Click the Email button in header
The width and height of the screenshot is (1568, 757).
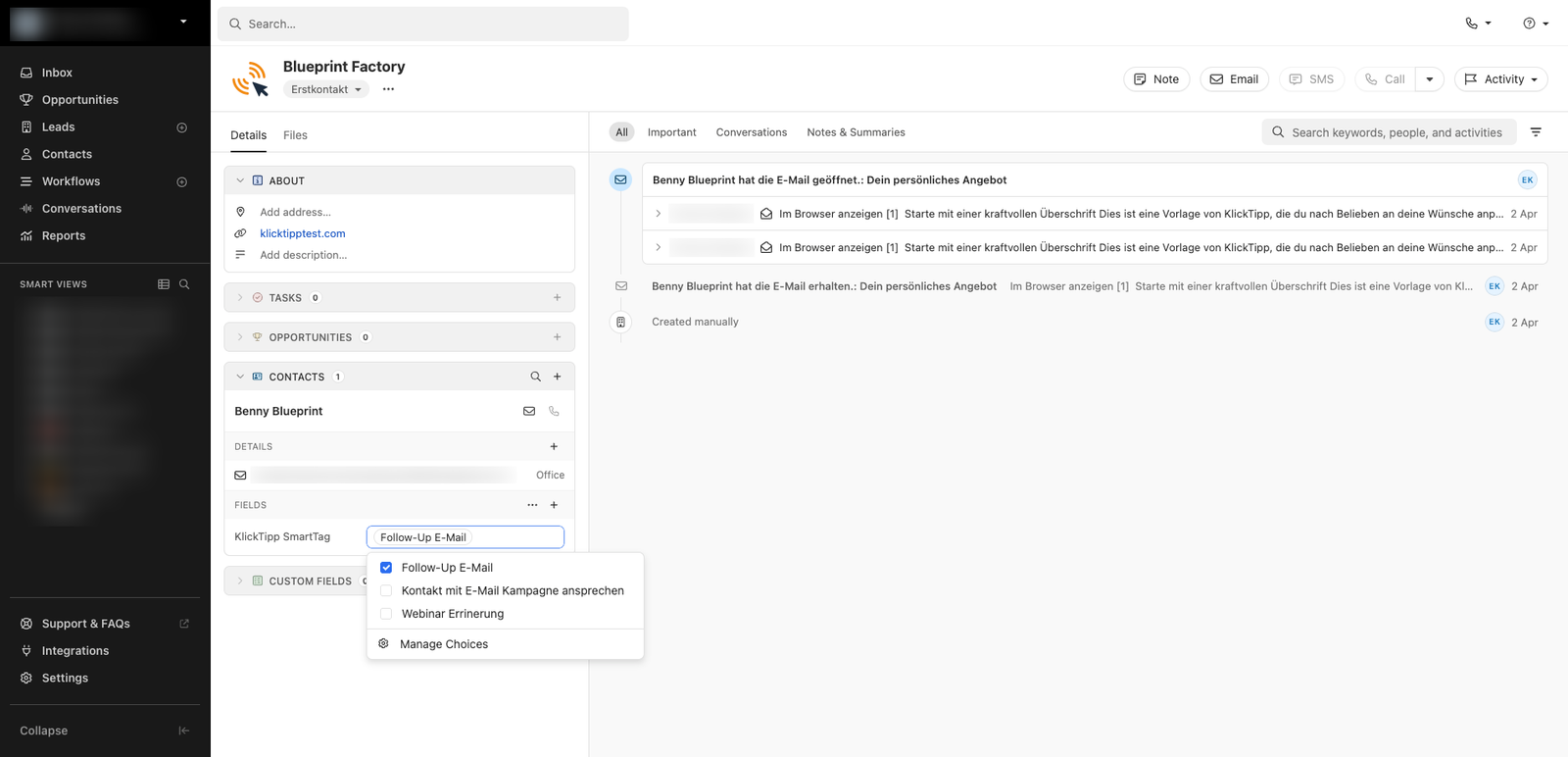[x=1234, y=79]
